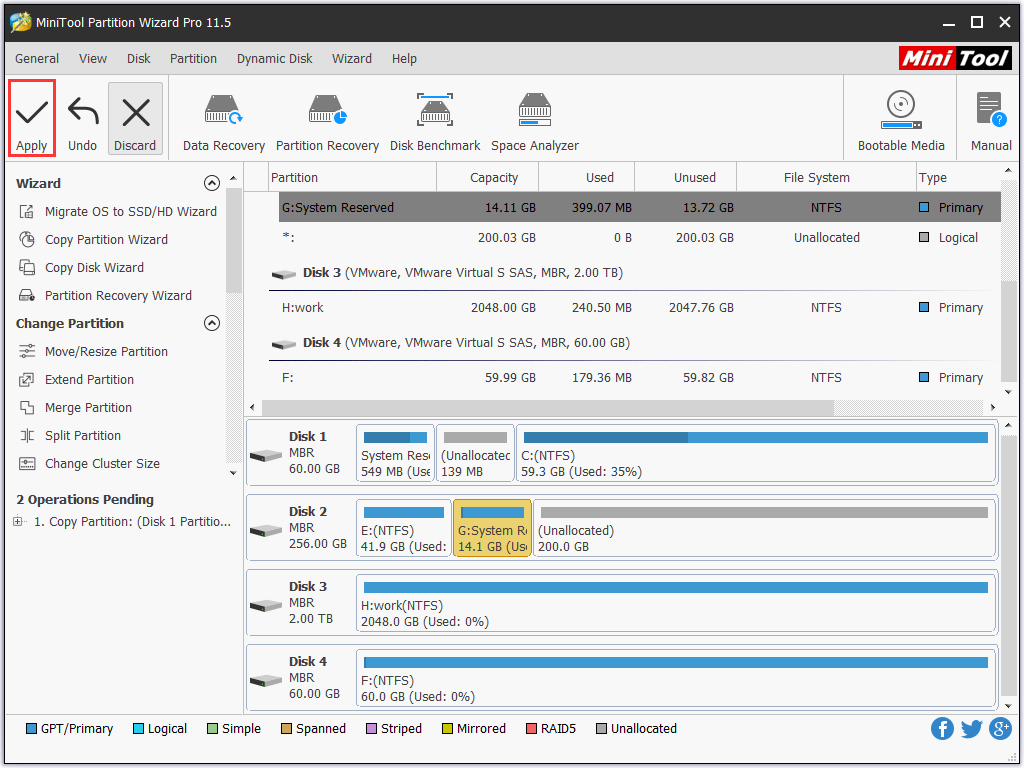Open Partition Recovery tool

click(327, 122)
